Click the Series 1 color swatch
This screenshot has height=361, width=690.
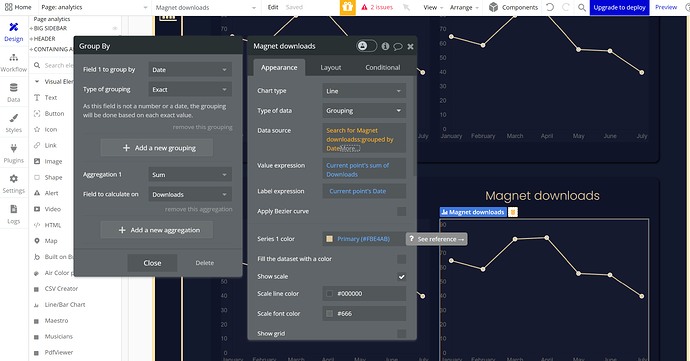[x=329, y=239]
